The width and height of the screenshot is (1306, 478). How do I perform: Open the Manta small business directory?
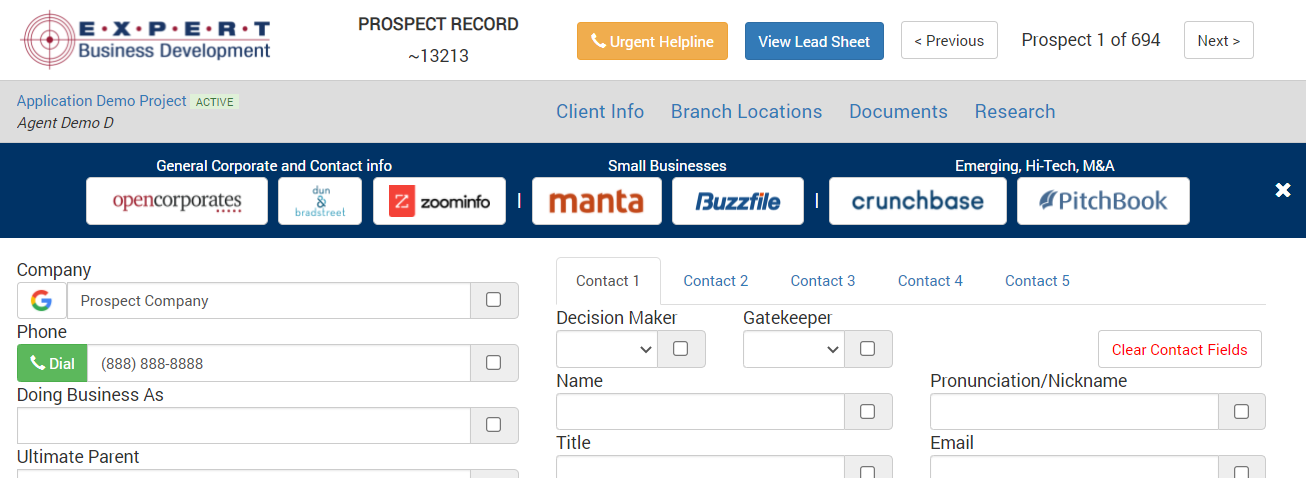click(x=596, y=201)
